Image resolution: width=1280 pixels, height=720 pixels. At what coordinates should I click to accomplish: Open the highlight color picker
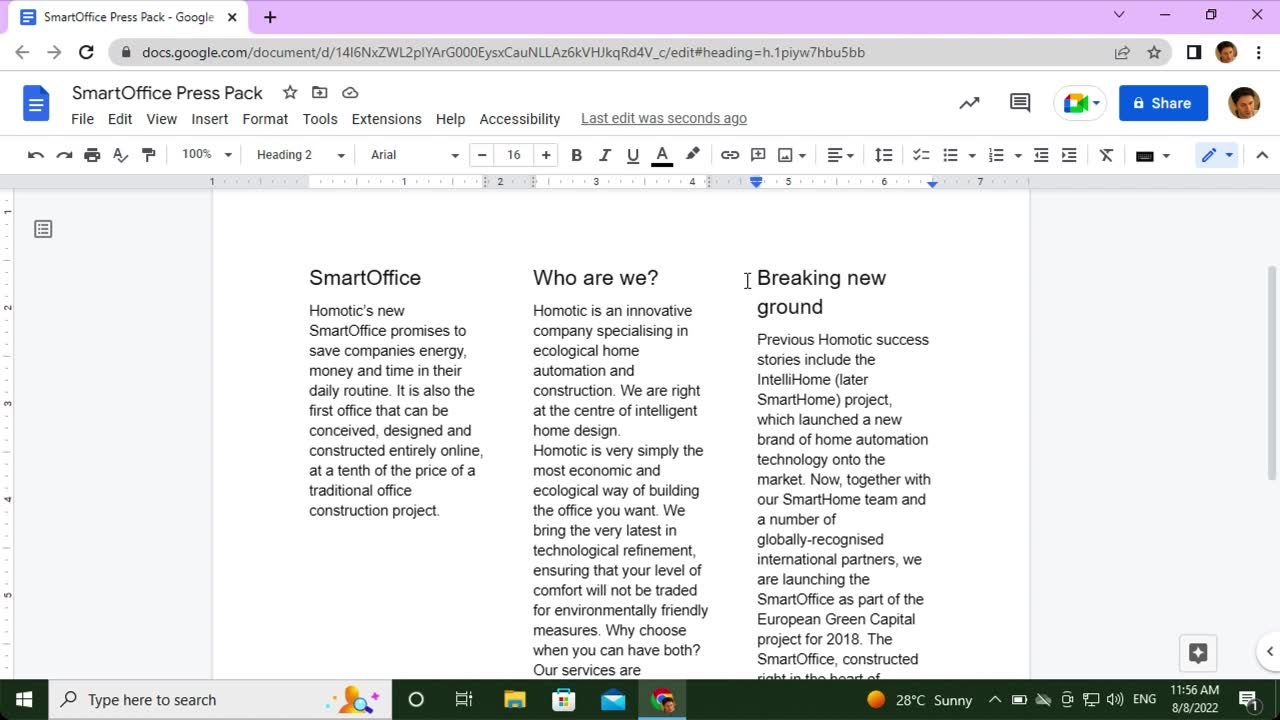[692, 155]
